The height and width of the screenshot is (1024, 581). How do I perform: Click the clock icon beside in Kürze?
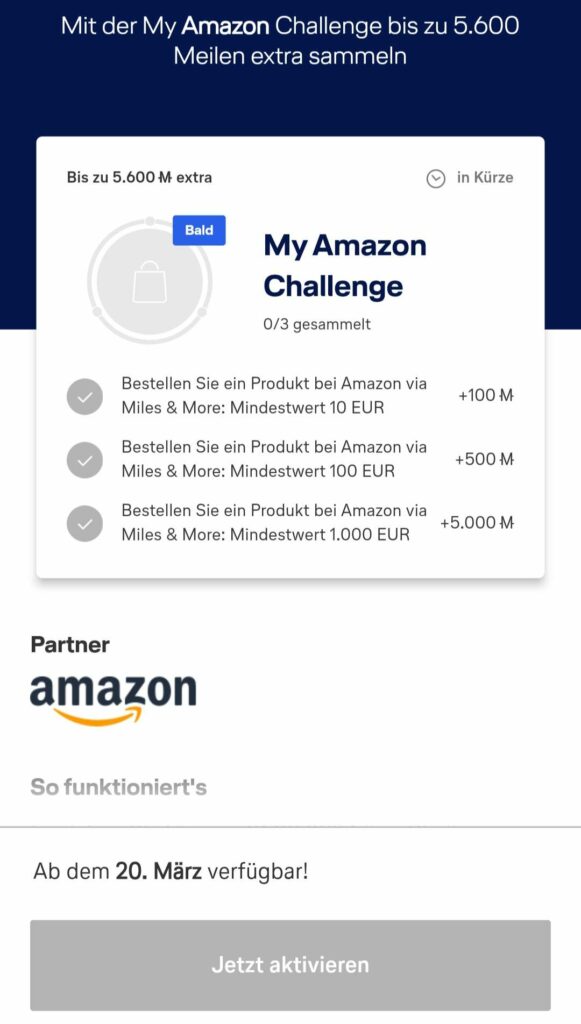(x=435, y=178)
